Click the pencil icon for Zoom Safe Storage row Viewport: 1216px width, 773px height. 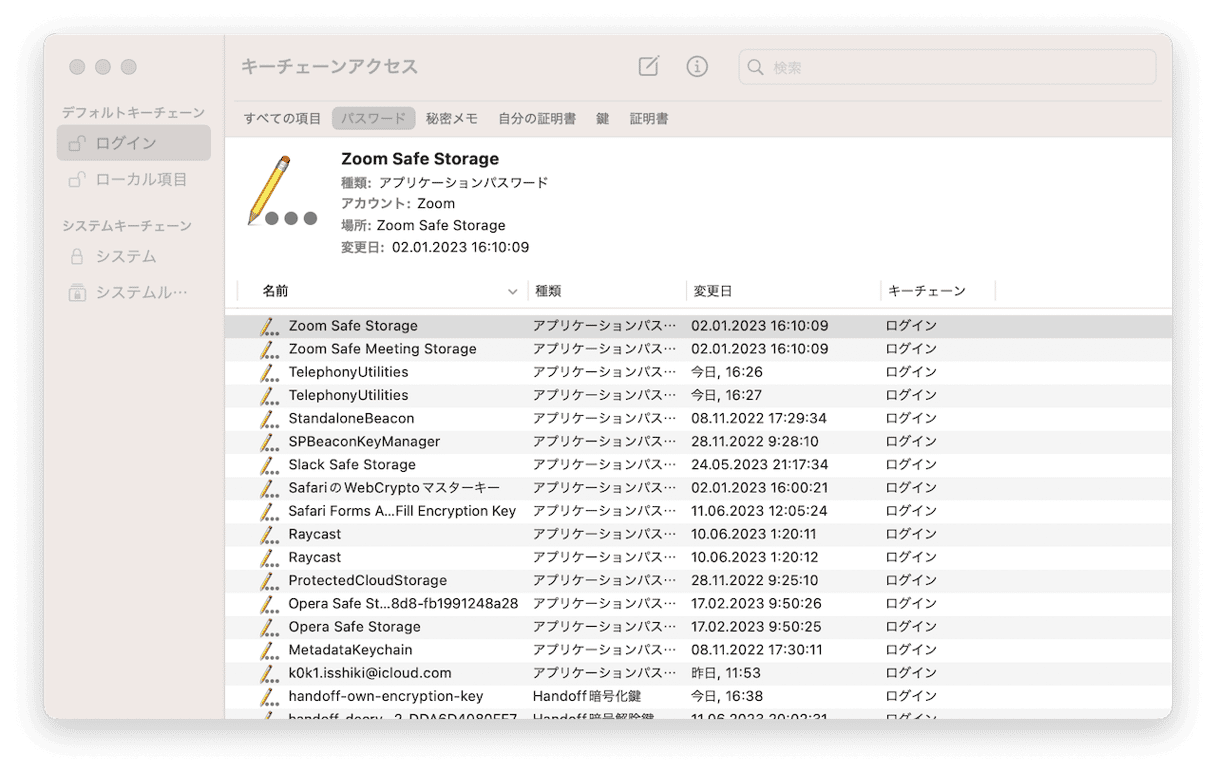point(268,326)
